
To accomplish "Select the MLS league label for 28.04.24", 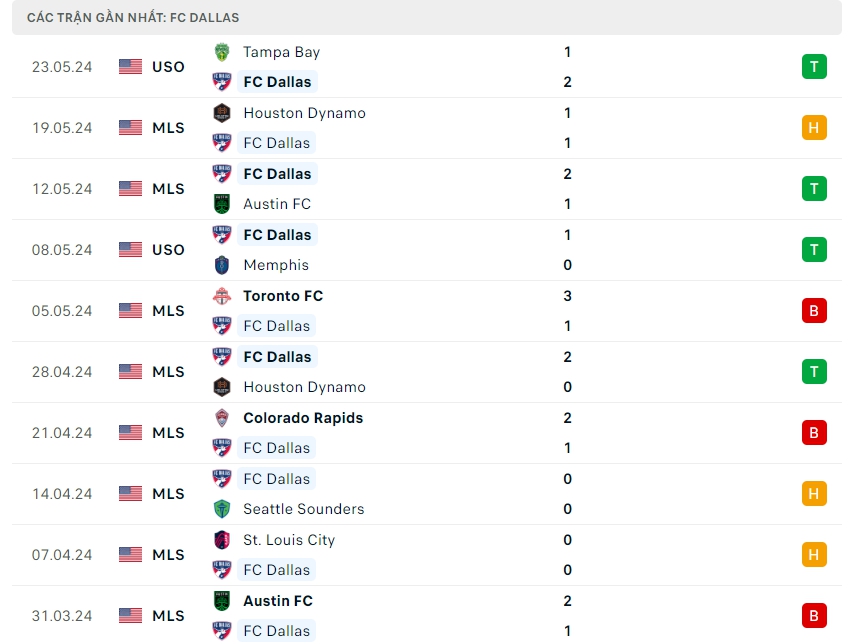I will pos(168,372).
